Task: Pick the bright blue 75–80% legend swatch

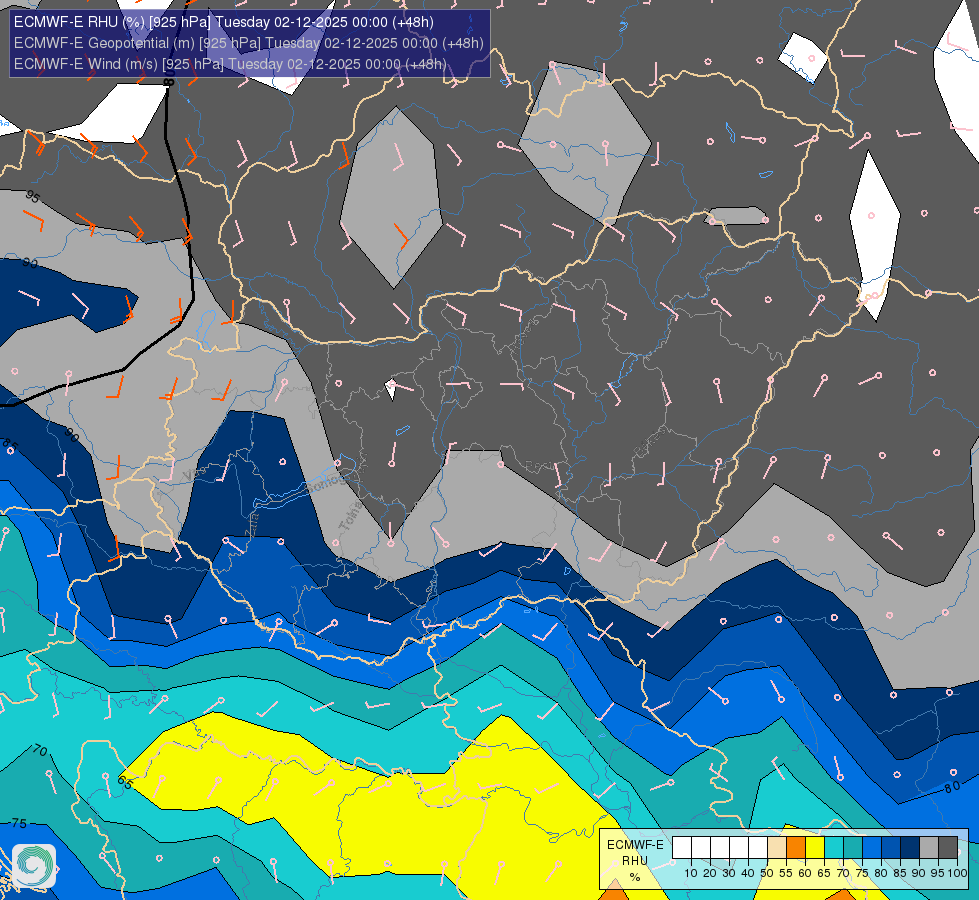Action: click(x=872, y=847)
